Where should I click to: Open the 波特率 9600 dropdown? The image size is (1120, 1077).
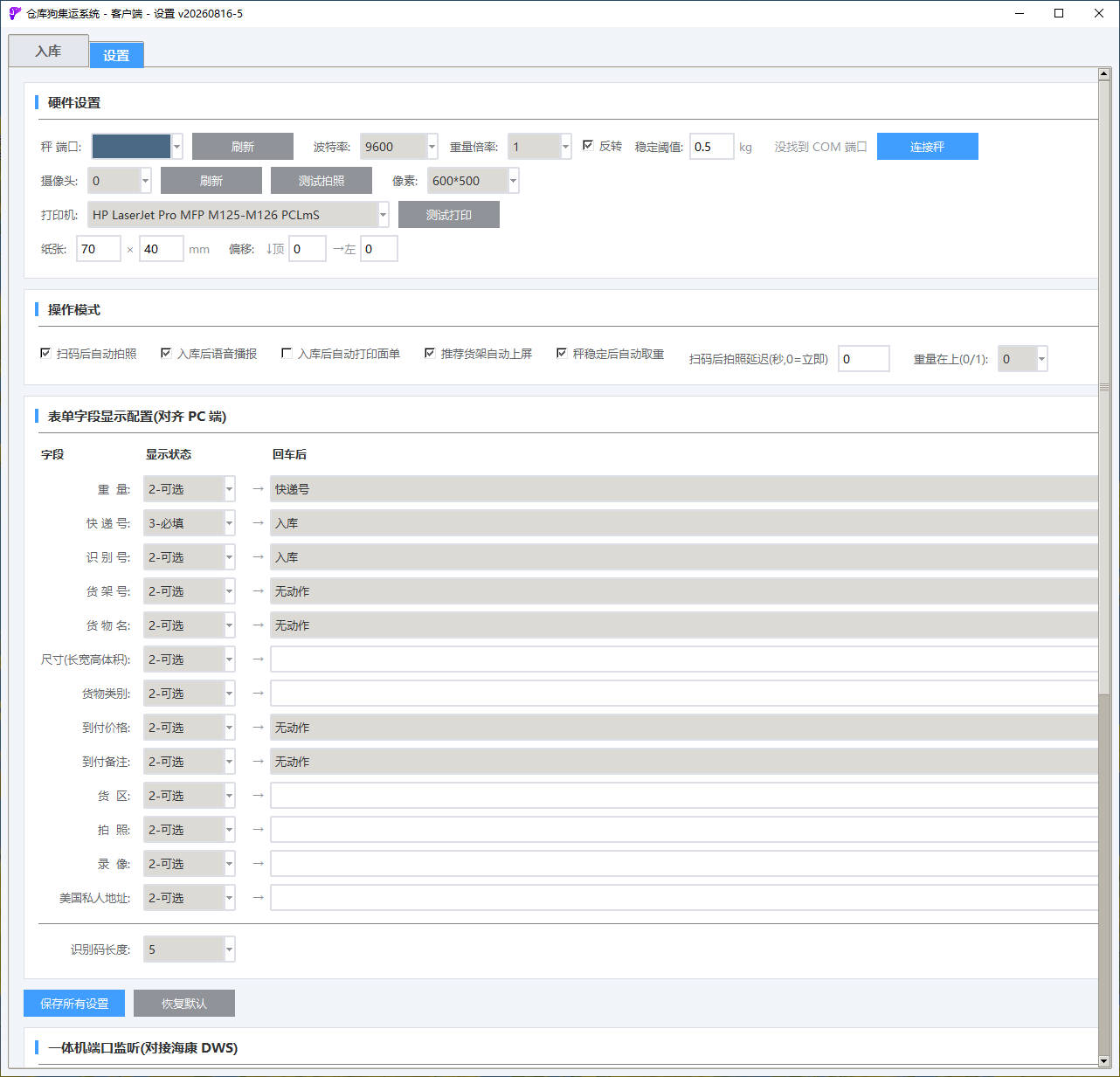[x=399, y=147]
